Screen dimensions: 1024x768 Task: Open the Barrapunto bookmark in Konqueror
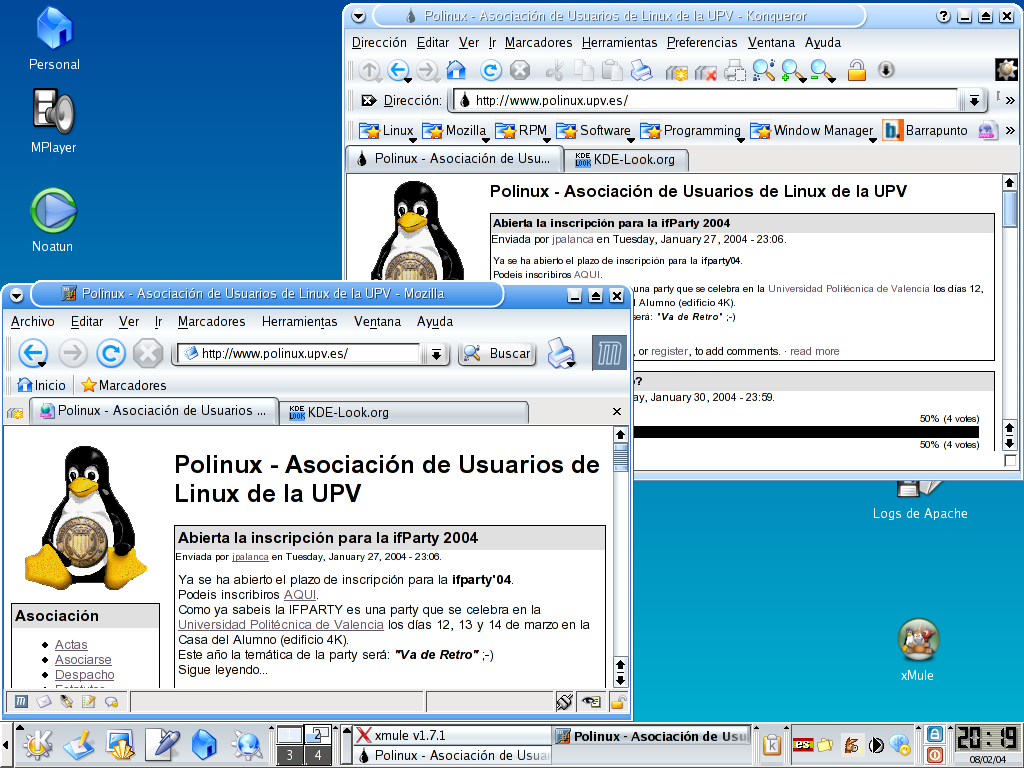925,131
